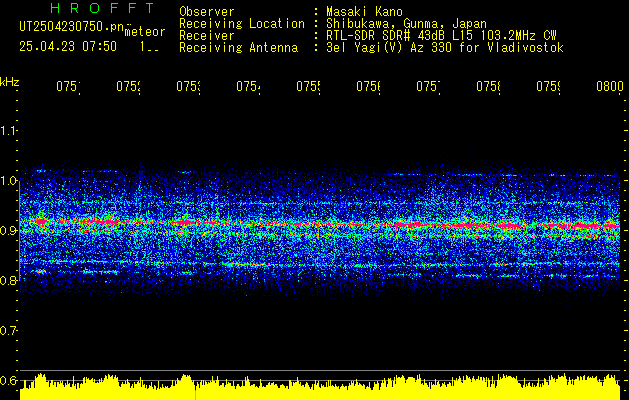Click the 0759 time marker
629x400 pixels.
[x=549, y=87]
